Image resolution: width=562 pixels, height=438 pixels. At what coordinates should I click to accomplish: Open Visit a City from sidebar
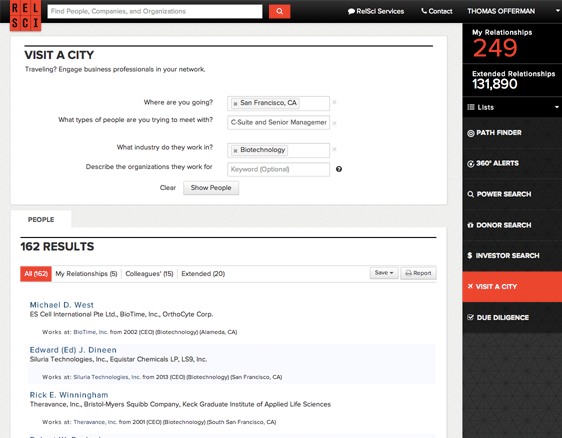click(512, 287)
